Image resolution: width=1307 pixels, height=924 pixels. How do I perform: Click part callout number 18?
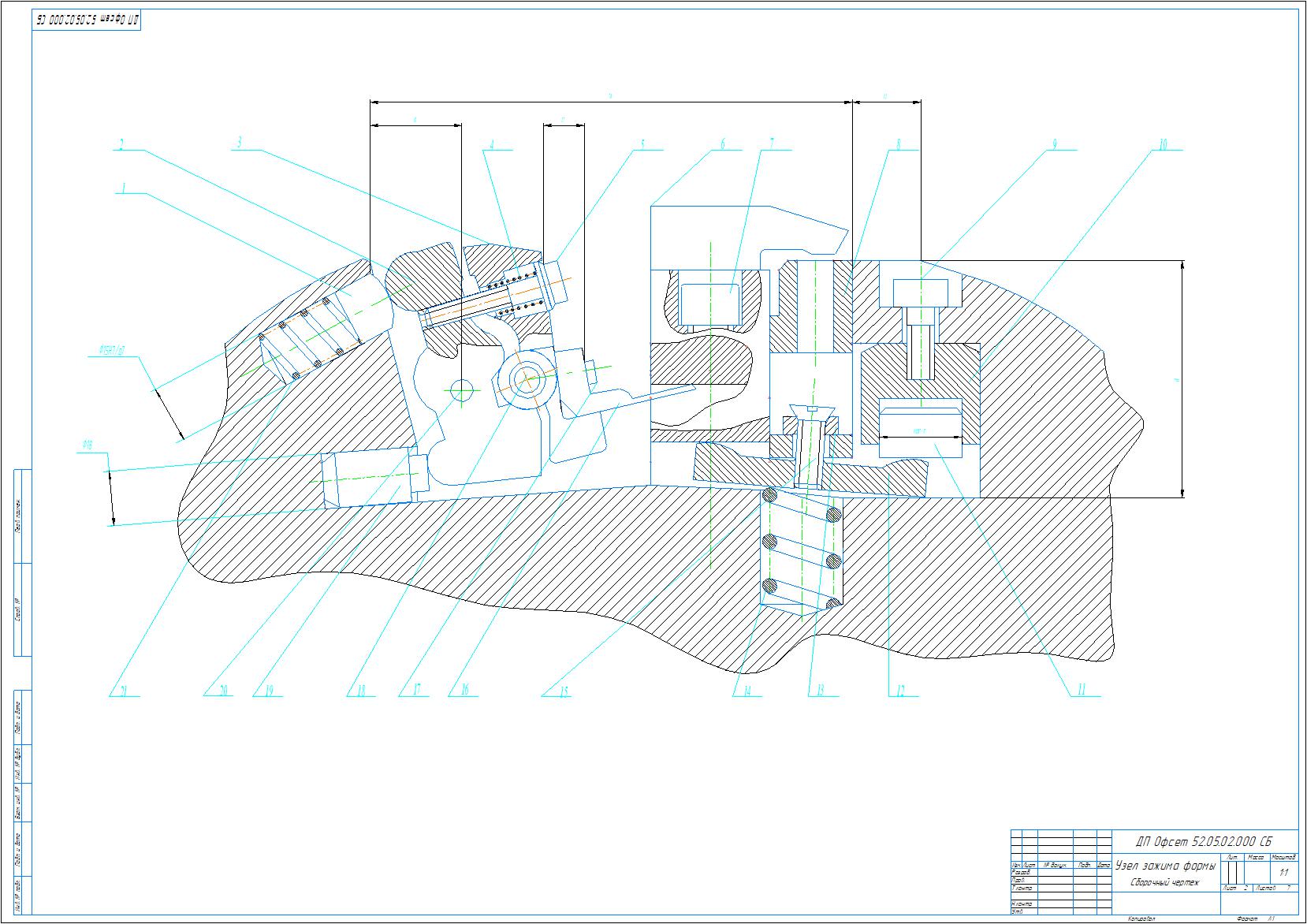(361, 691)
